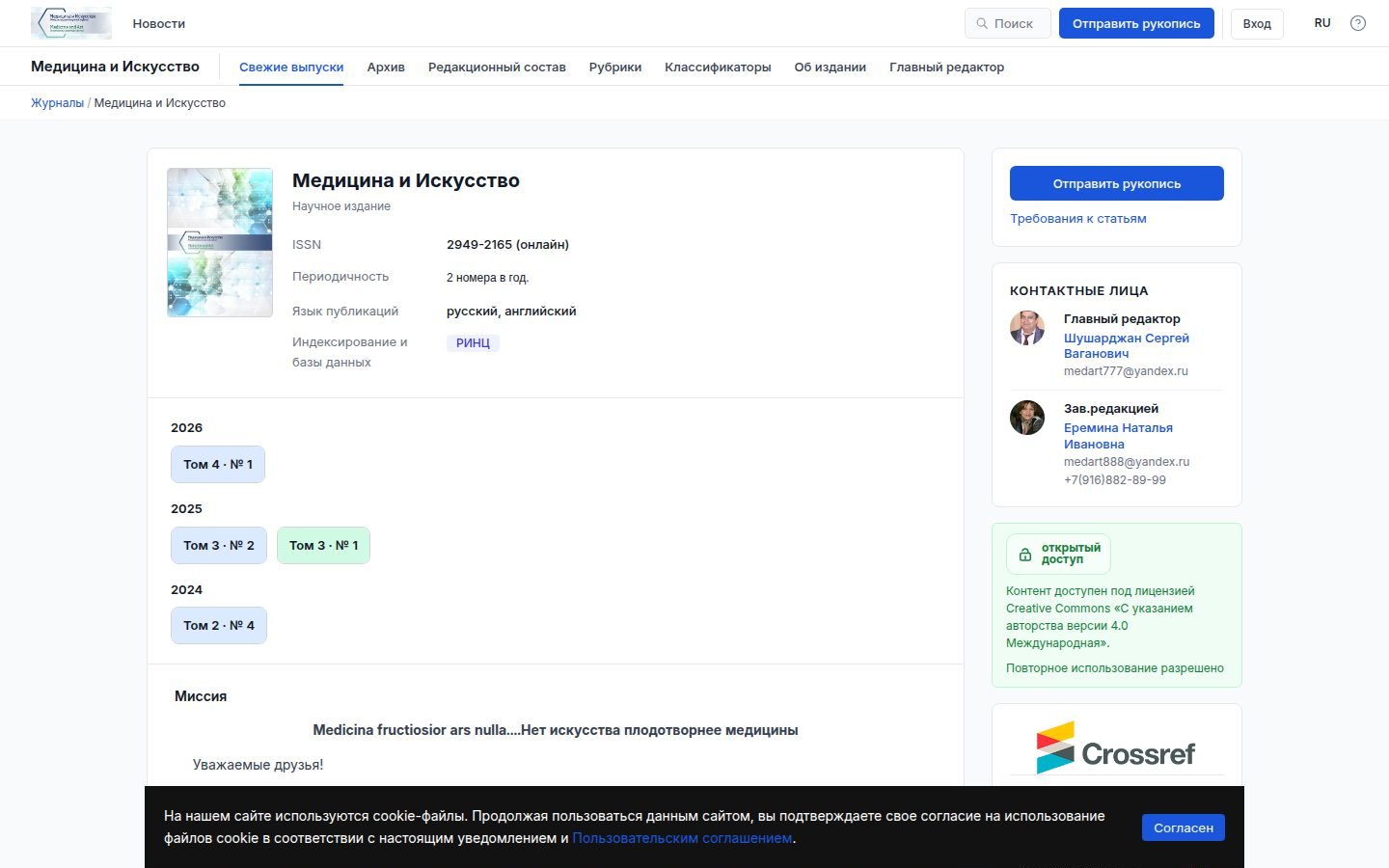Click the РИНЦ indexing badge
1389x868 pixels.
[473, 343]
